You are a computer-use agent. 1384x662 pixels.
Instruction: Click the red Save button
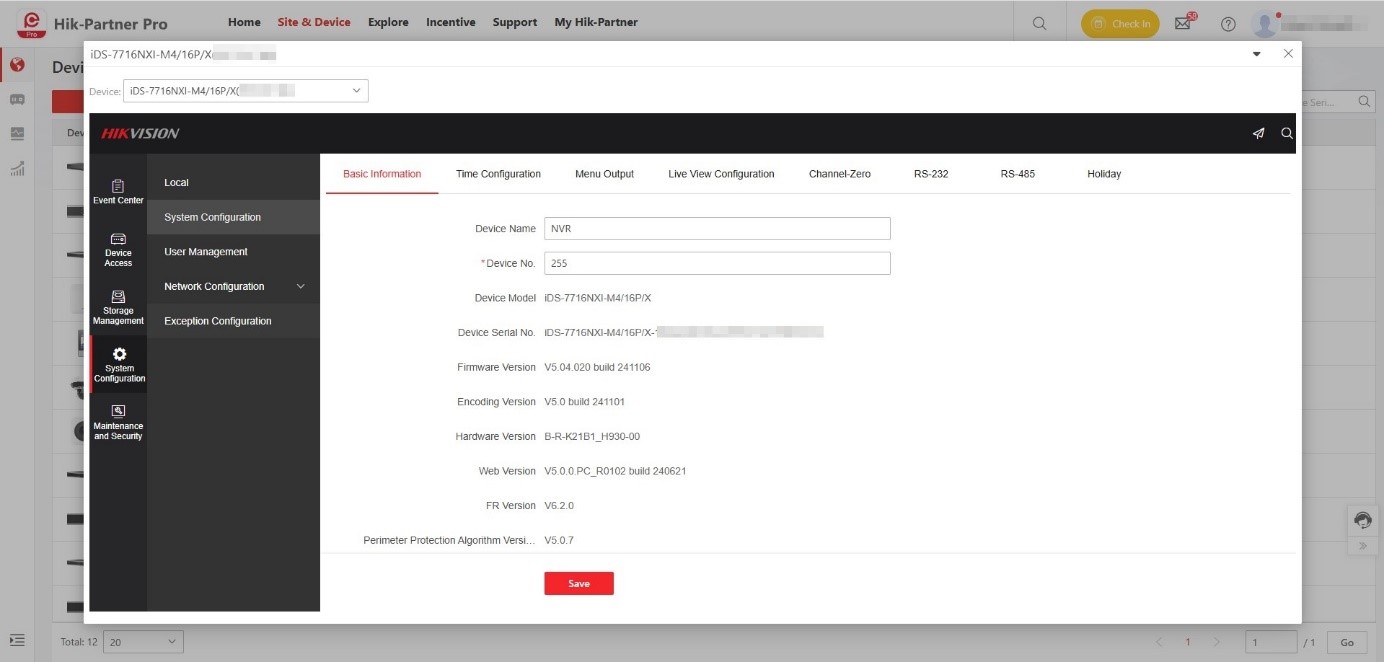pyautogui.click(x=578, y=584)
